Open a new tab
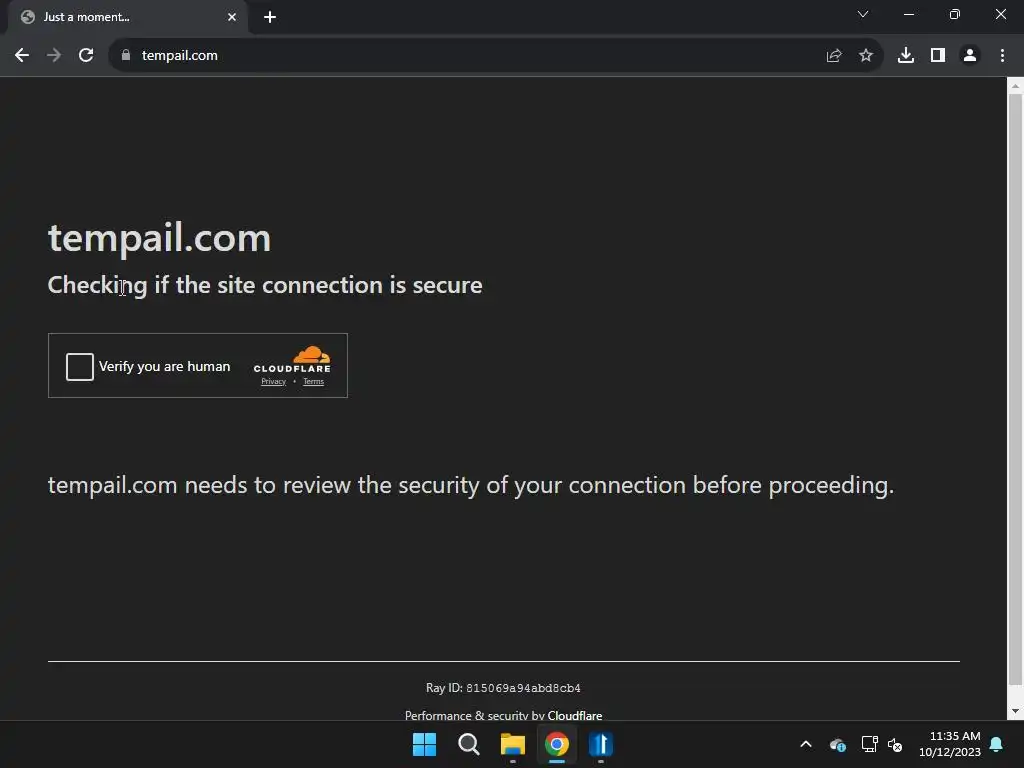This screenshot has width=1024, height=768. pyautogui.click(x=270, y=17)
